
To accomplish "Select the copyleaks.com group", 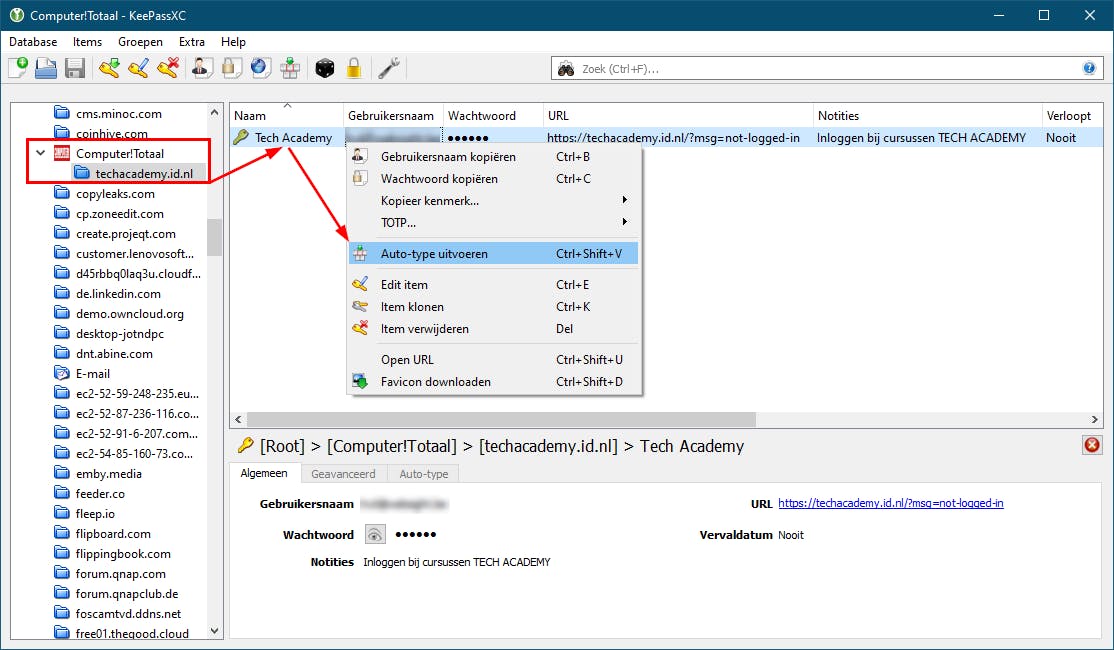I will (x=115, y=193).
